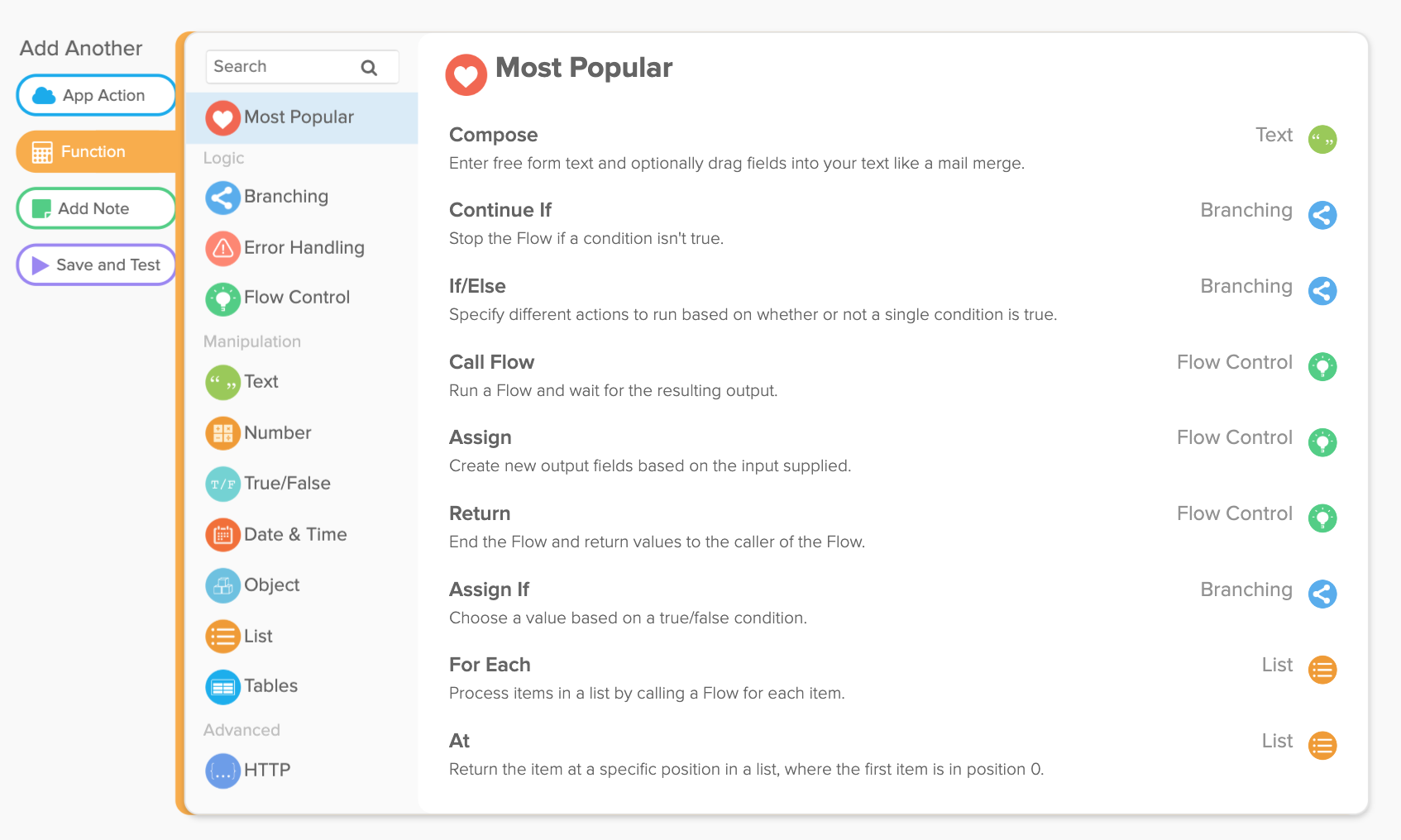The height and width of the screenshot is (840, 1401).
Task: Open the List functions category
Action: point(257,637)
